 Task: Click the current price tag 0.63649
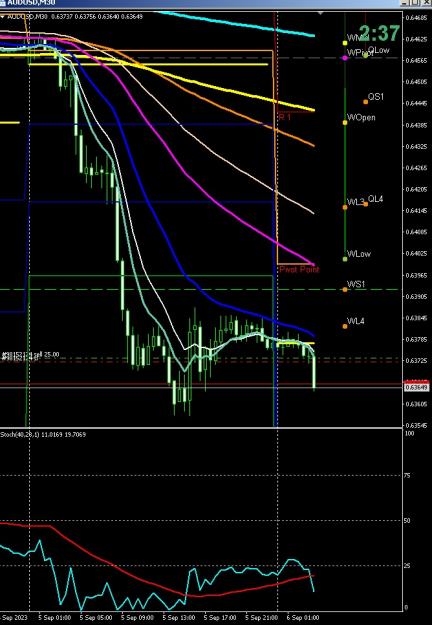point(417,387)
